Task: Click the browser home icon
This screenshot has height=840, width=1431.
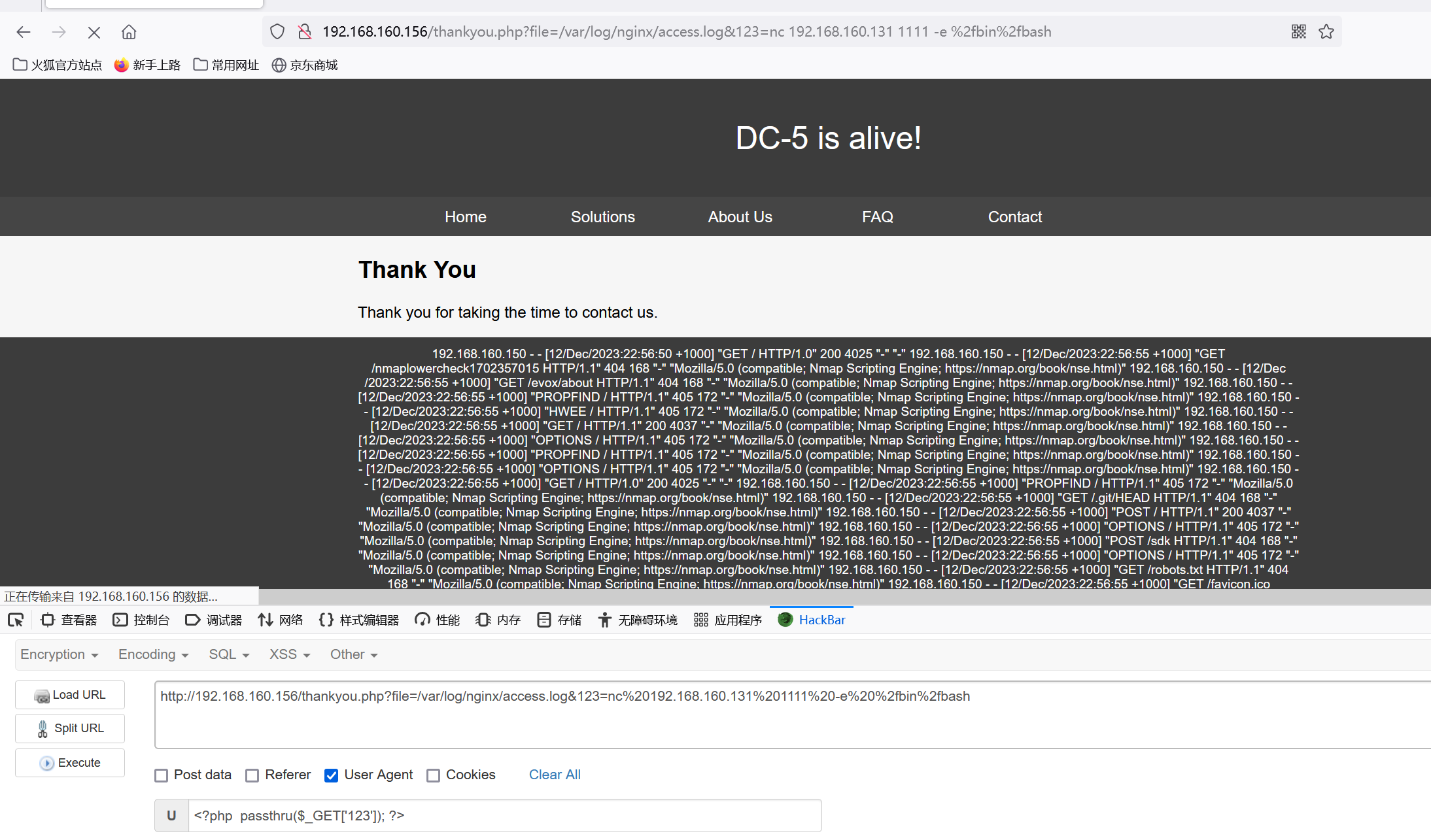Action: [x=129, y=32]
